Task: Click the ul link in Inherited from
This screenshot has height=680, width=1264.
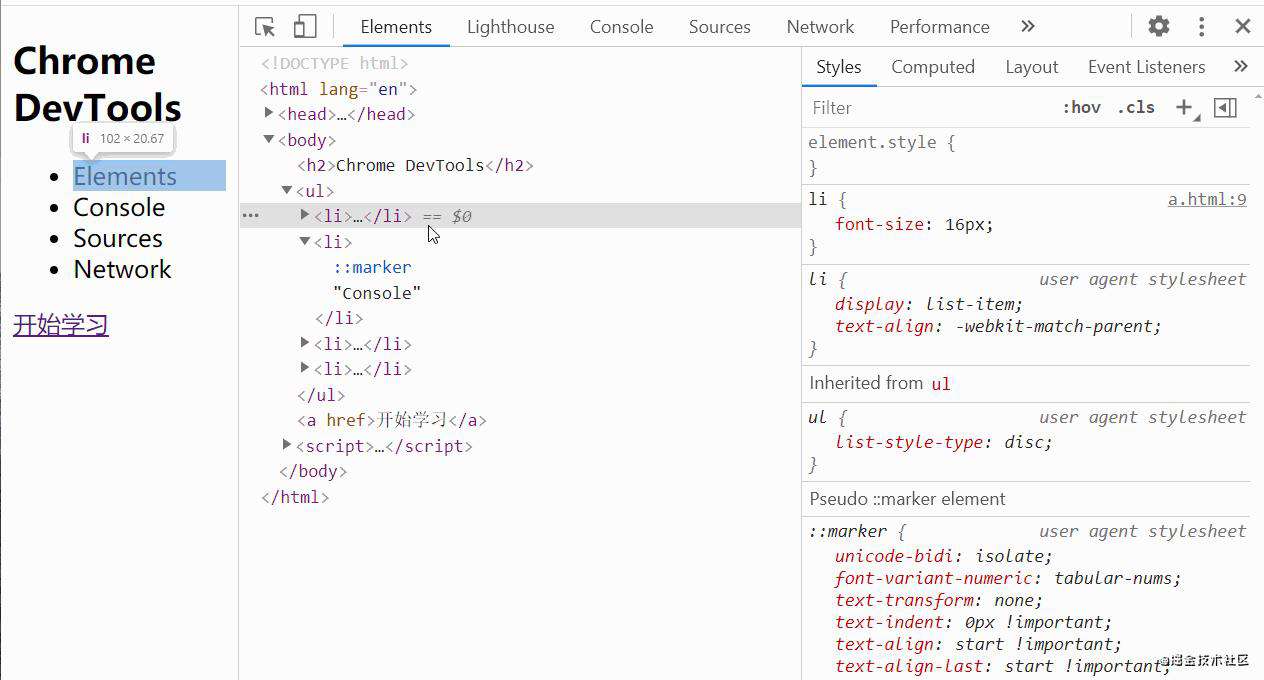Action: (x=941, y=383)
